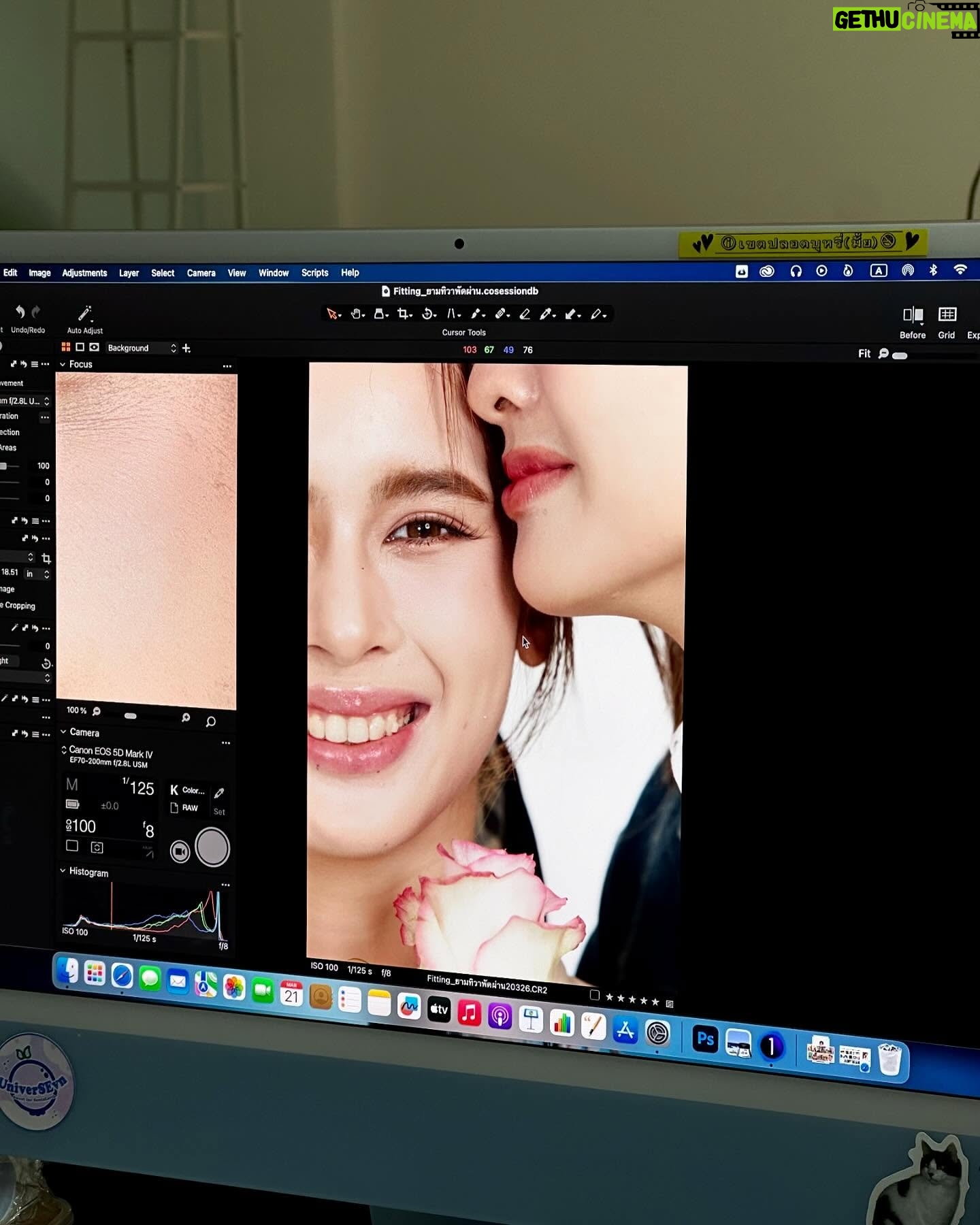Click the 1/125 shutter speed value

138,787
